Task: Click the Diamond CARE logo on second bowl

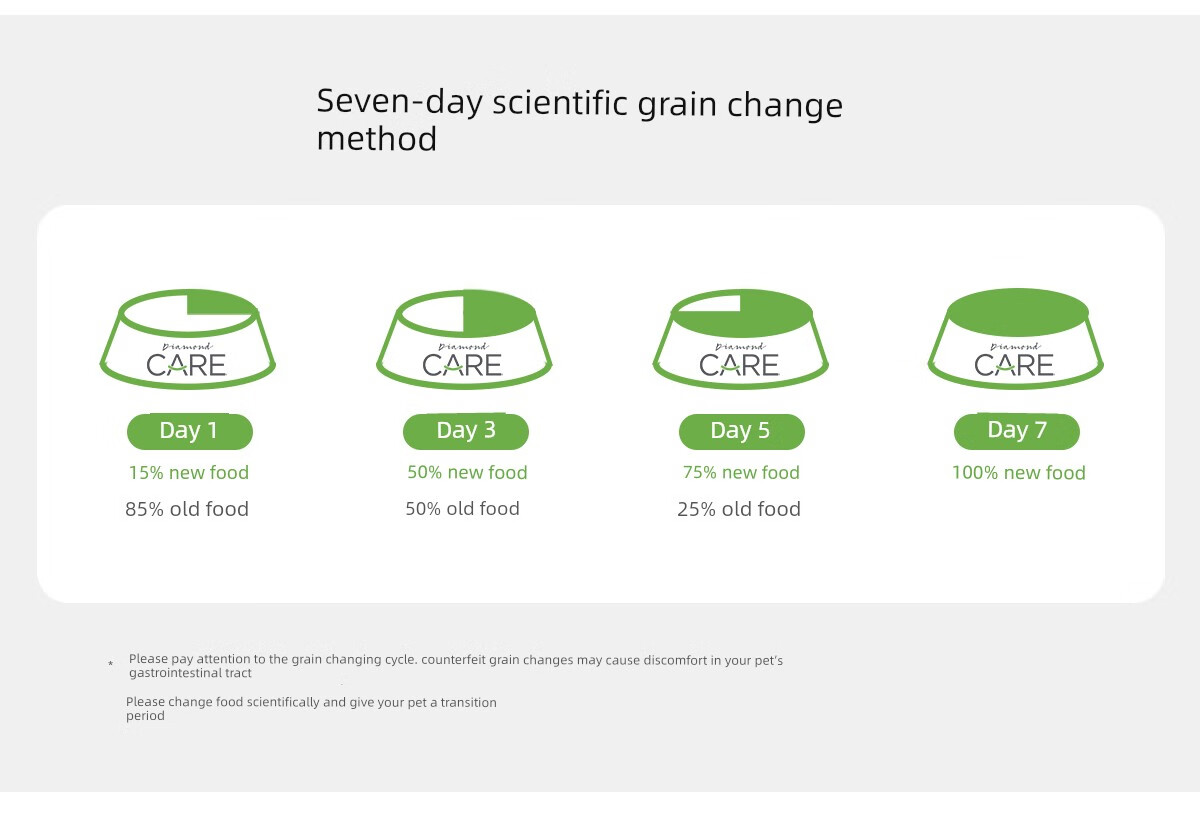Action: pyautogui.click(x=463, y=361)
